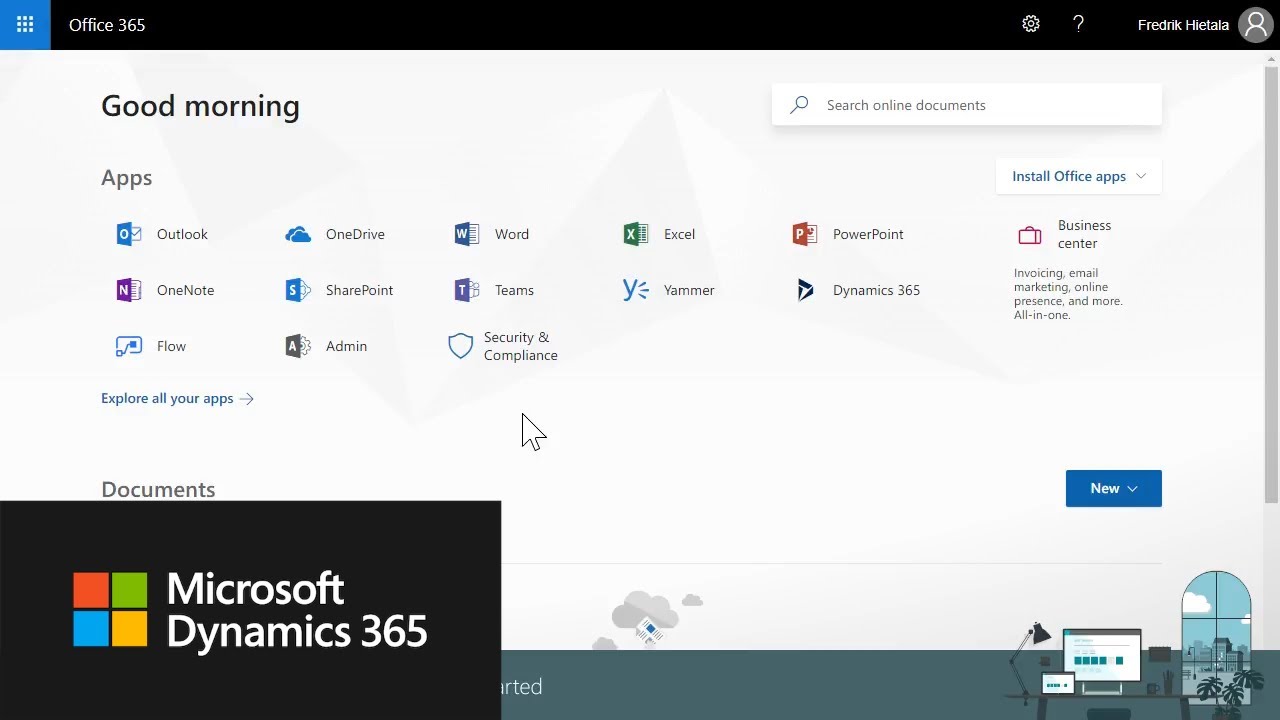Follow the Explore all your apps link
Image resolution: width=1280 pixels, height=720 pixels.
[177, 398]
